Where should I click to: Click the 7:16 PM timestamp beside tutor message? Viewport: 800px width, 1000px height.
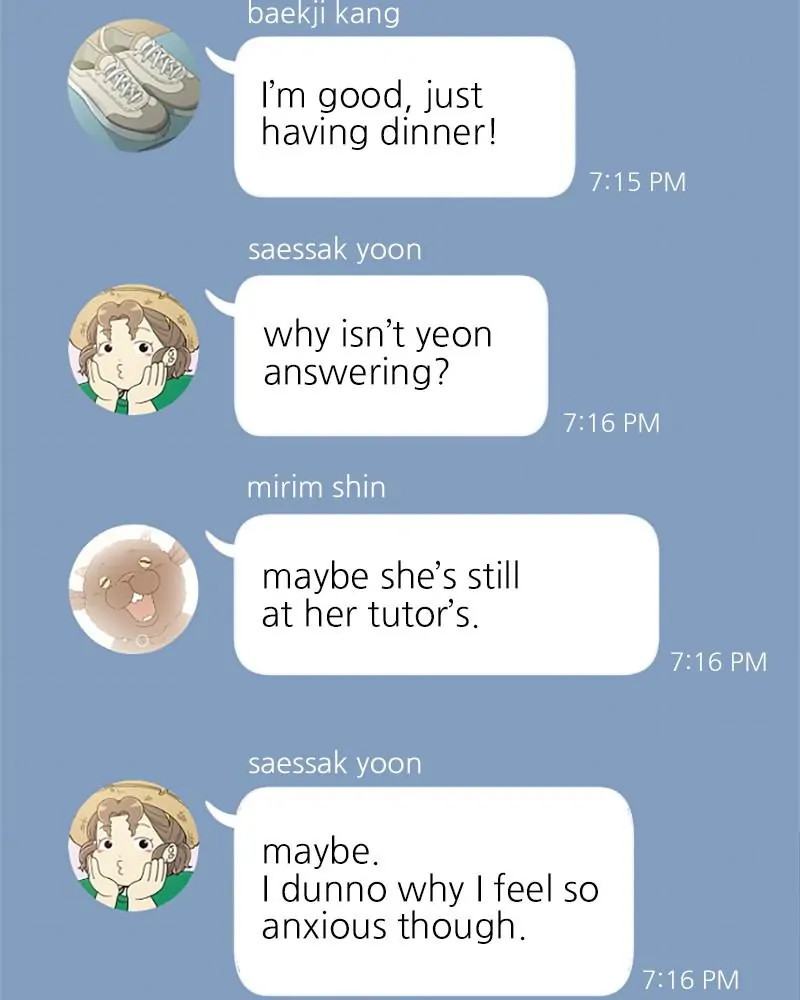pos(718,662)
